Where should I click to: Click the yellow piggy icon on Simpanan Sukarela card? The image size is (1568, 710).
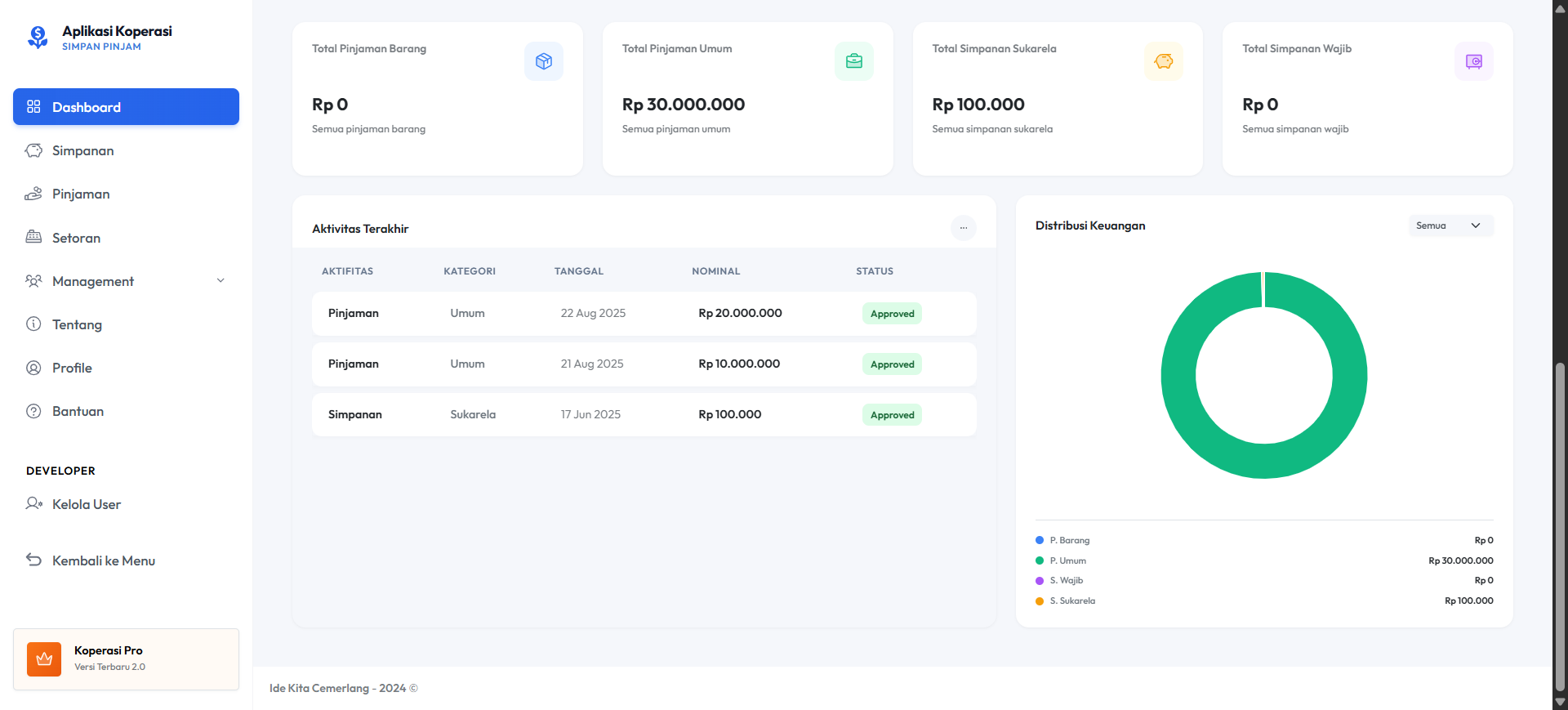click(x=1164, y=61)
